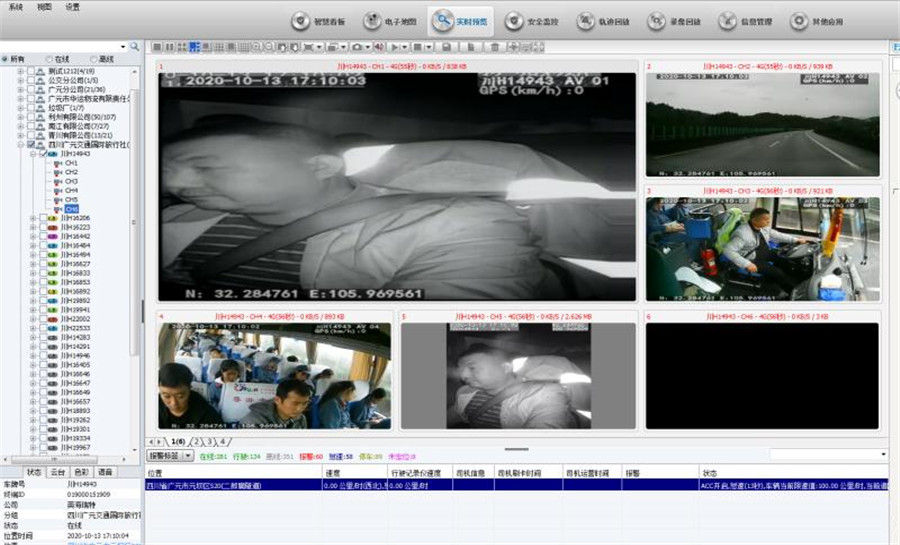The image size is (900, 545).
Task: Collapse the 川H14943 vehicle node
Action: 33,154
